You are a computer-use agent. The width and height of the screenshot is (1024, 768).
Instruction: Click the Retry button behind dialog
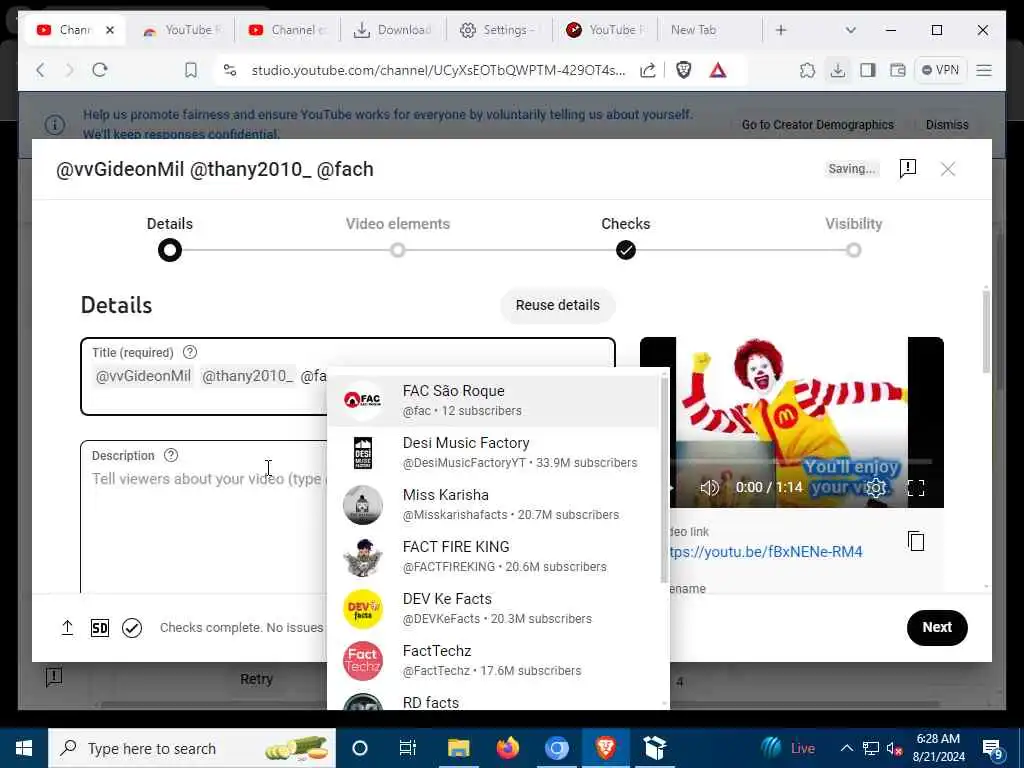256,679
